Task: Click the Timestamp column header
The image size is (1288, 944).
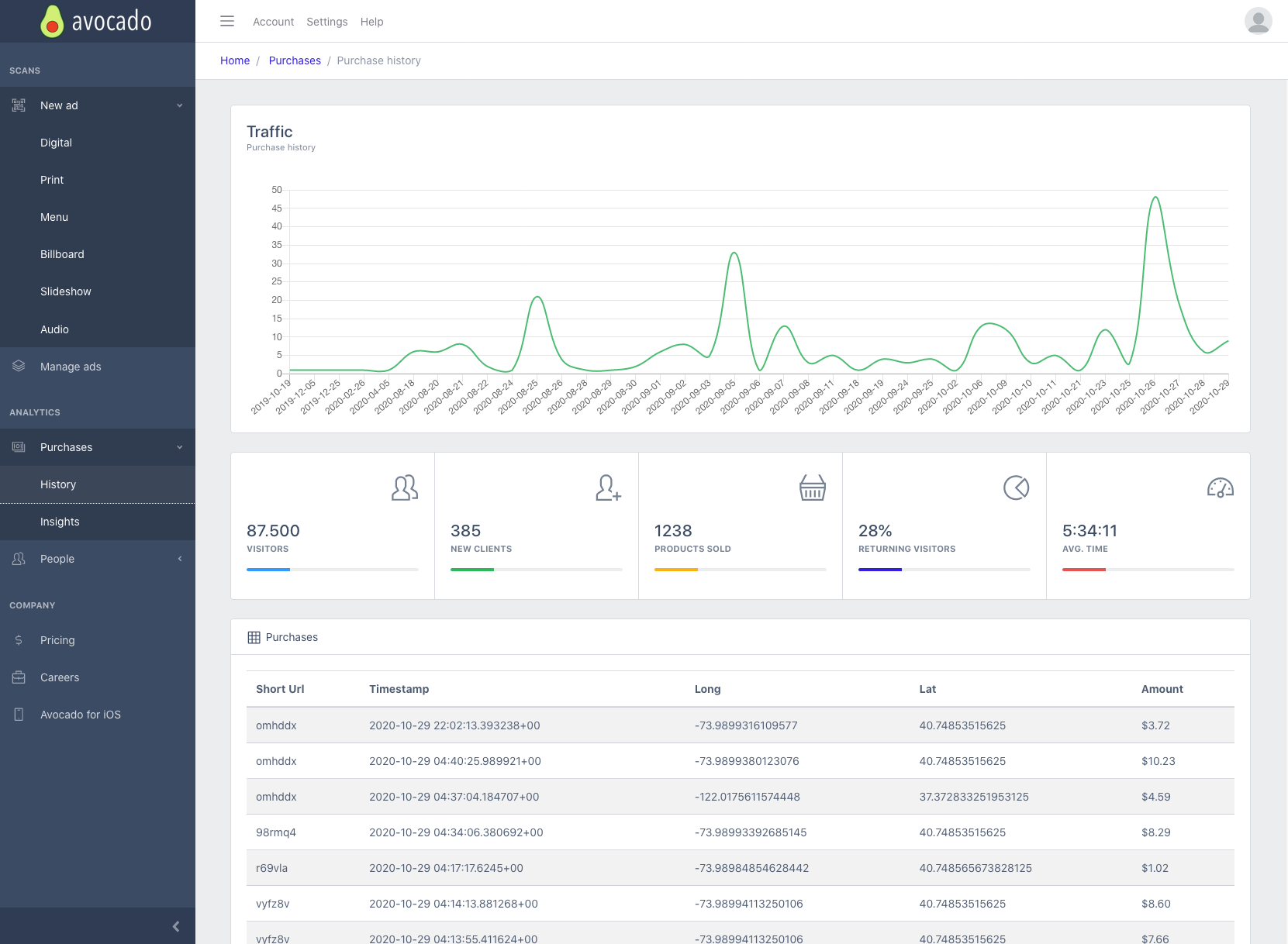Action: (x=399, y=689)
